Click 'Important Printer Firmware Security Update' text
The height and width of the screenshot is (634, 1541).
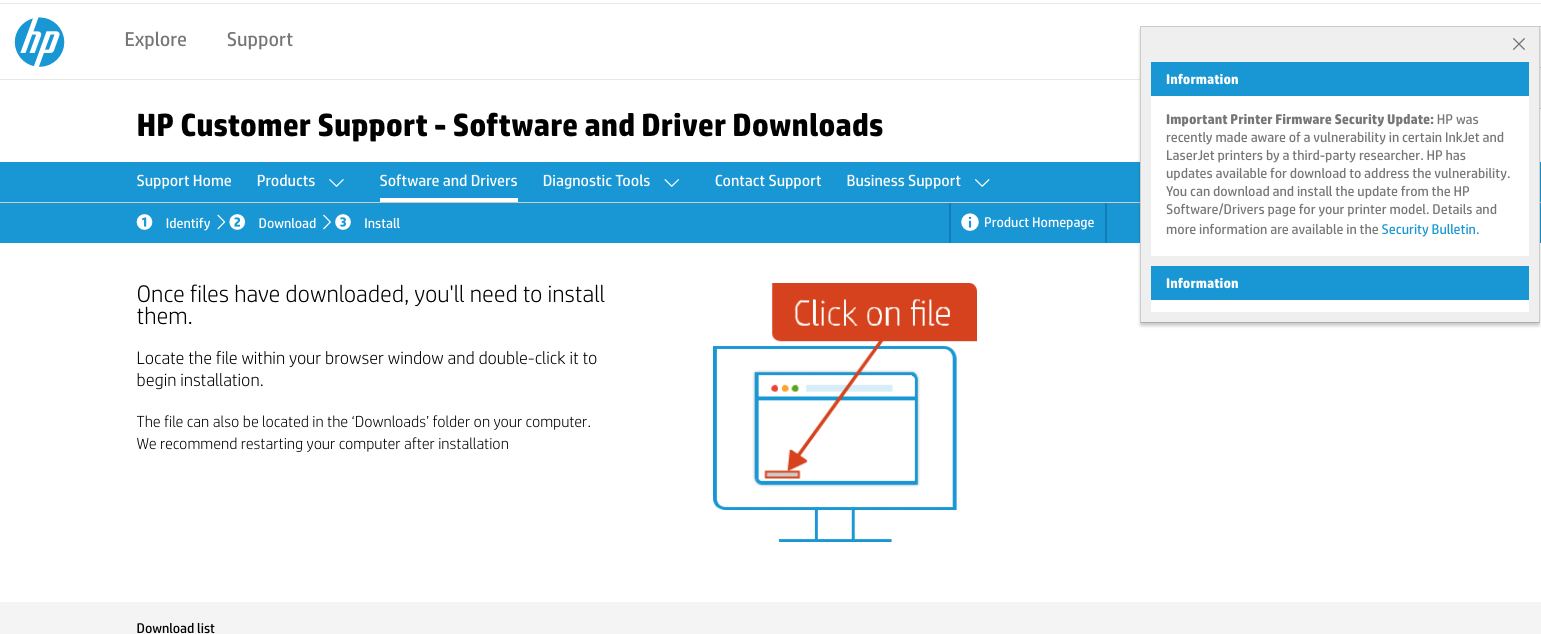click(1299, 119)
